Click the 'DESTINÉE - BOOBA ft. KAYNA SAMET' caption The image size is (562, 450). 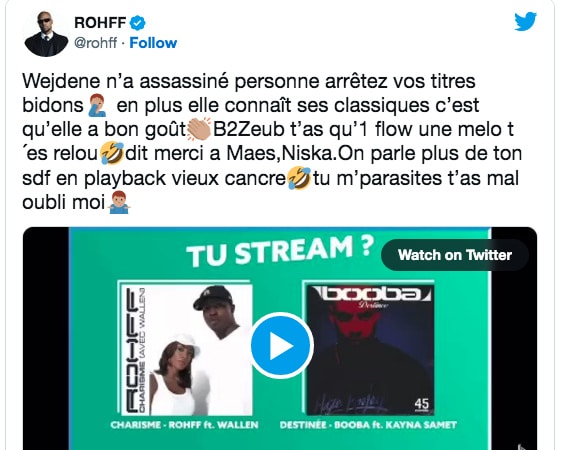click(x=368, y=425)
